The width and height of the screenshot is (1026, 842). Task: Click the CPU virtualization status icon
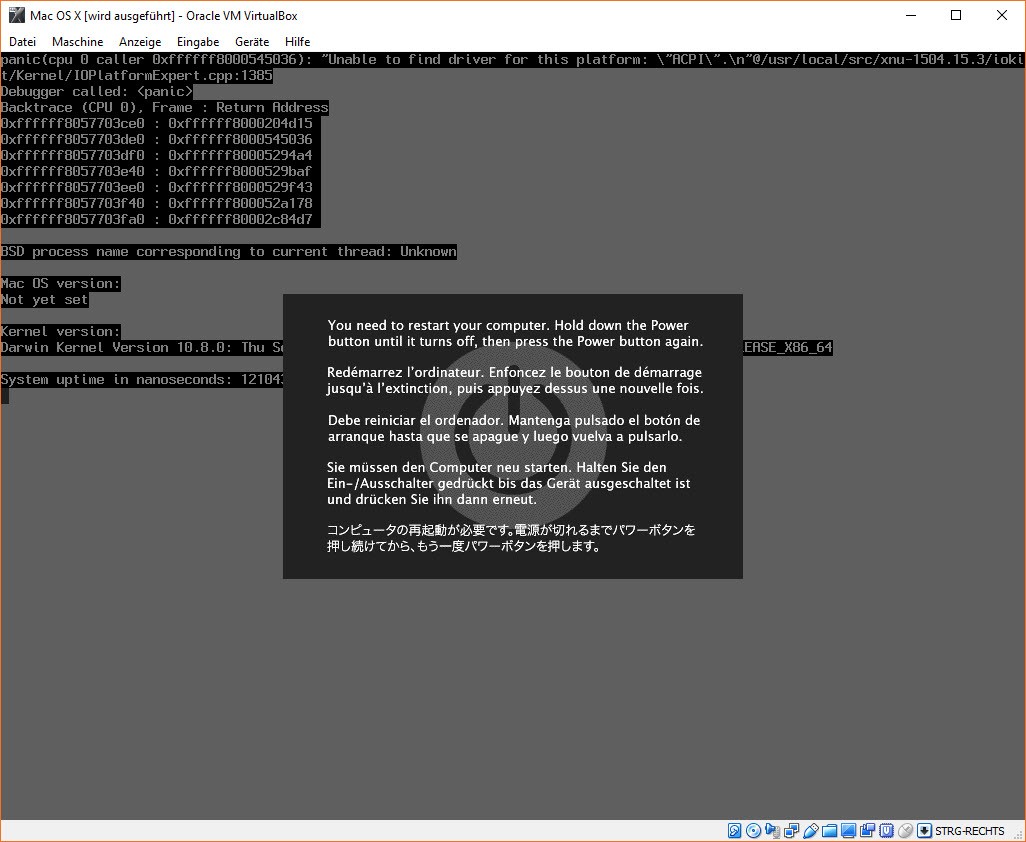(x=886, y=831)
